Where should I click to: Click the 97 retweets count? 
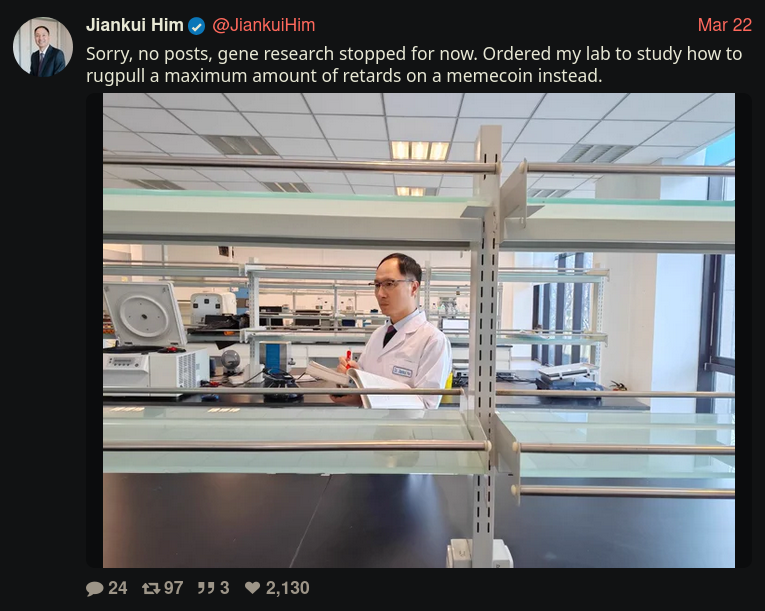[173, 588]
